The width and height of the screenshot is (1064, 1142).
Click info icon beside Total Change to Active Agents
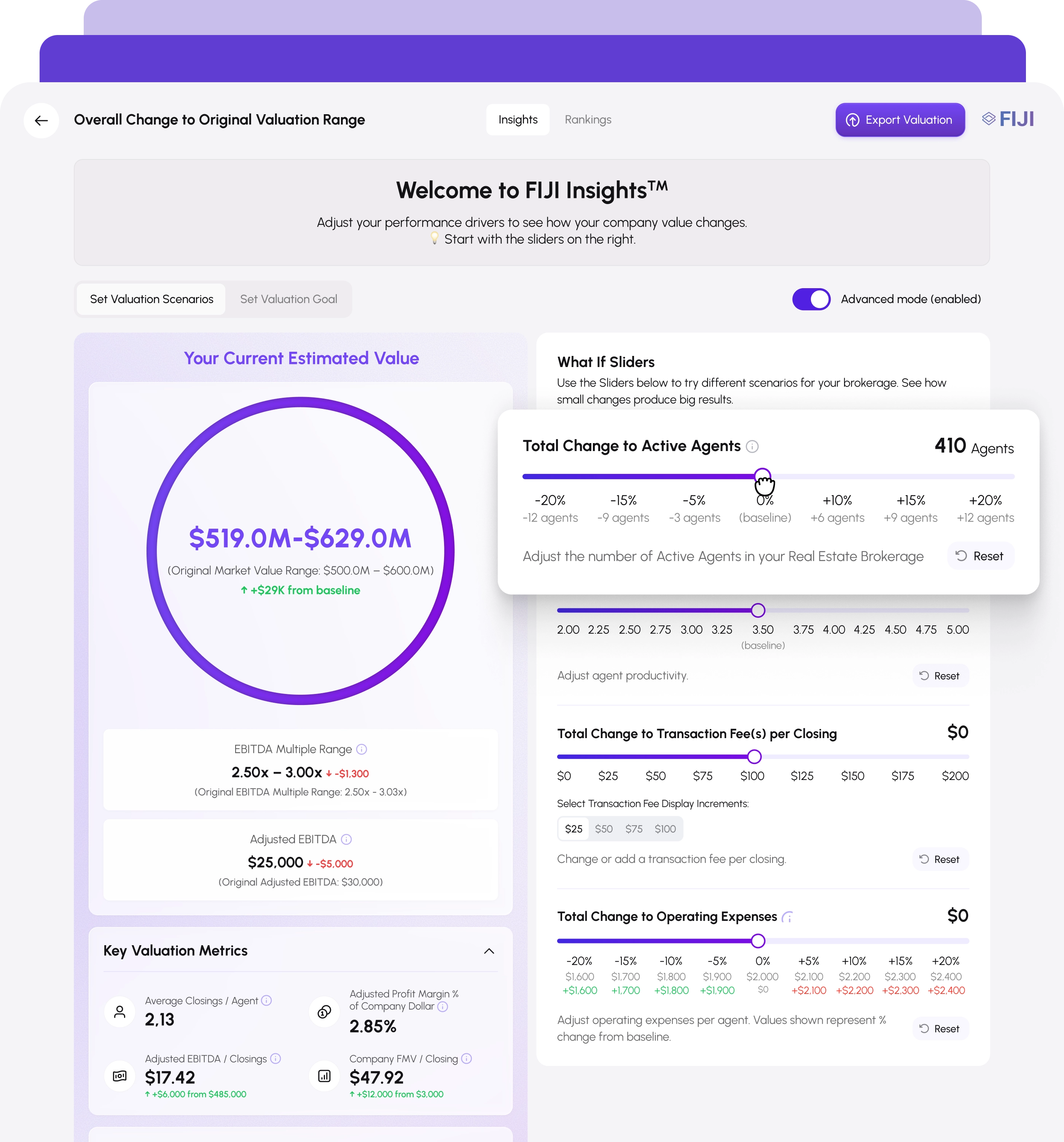(x=752, y=447)
